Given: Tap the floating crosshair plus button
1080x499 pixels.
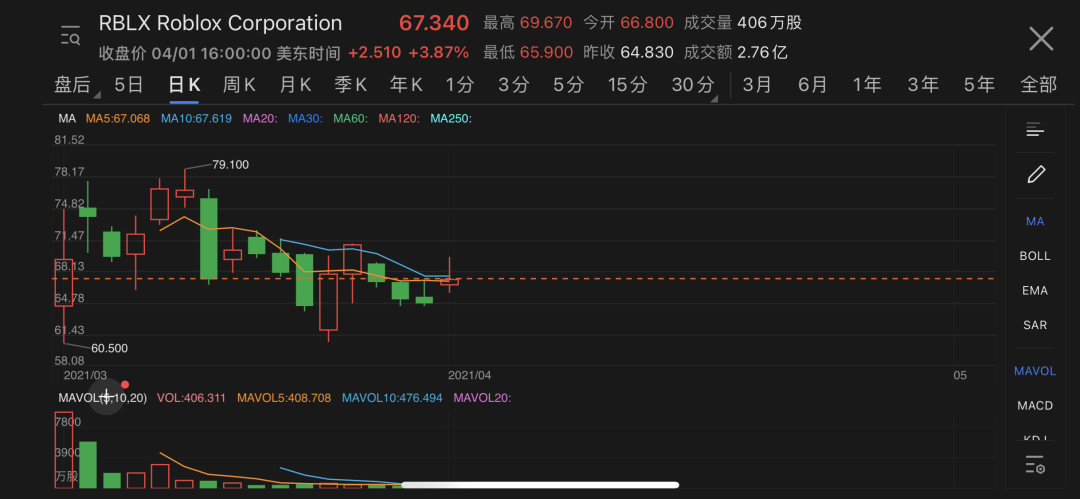Looking at the screenshot, I should tap(107, 396).
